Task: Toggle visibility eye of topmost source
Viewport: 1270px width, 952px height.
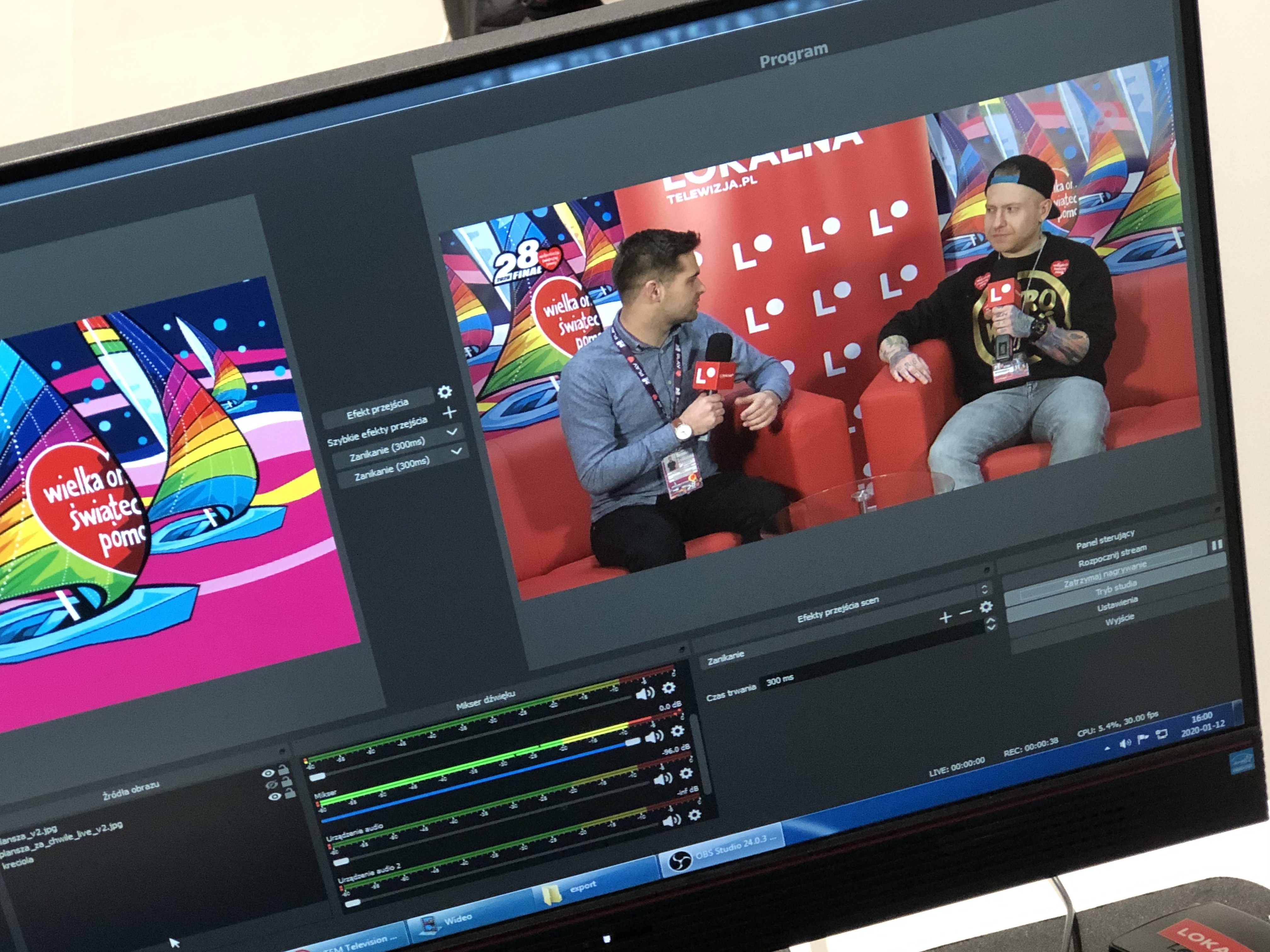Action: pyautogui.click(x=267, y=773)
